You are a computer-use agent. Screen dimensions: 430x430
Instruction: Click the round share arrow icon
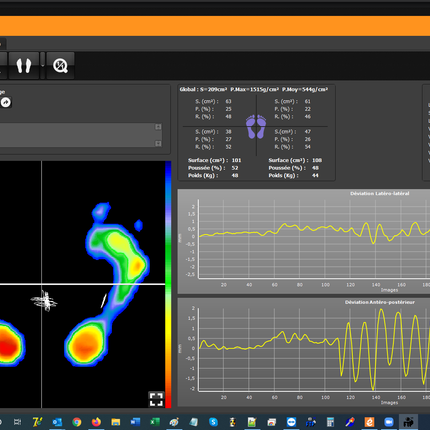[x=6, y=102]
